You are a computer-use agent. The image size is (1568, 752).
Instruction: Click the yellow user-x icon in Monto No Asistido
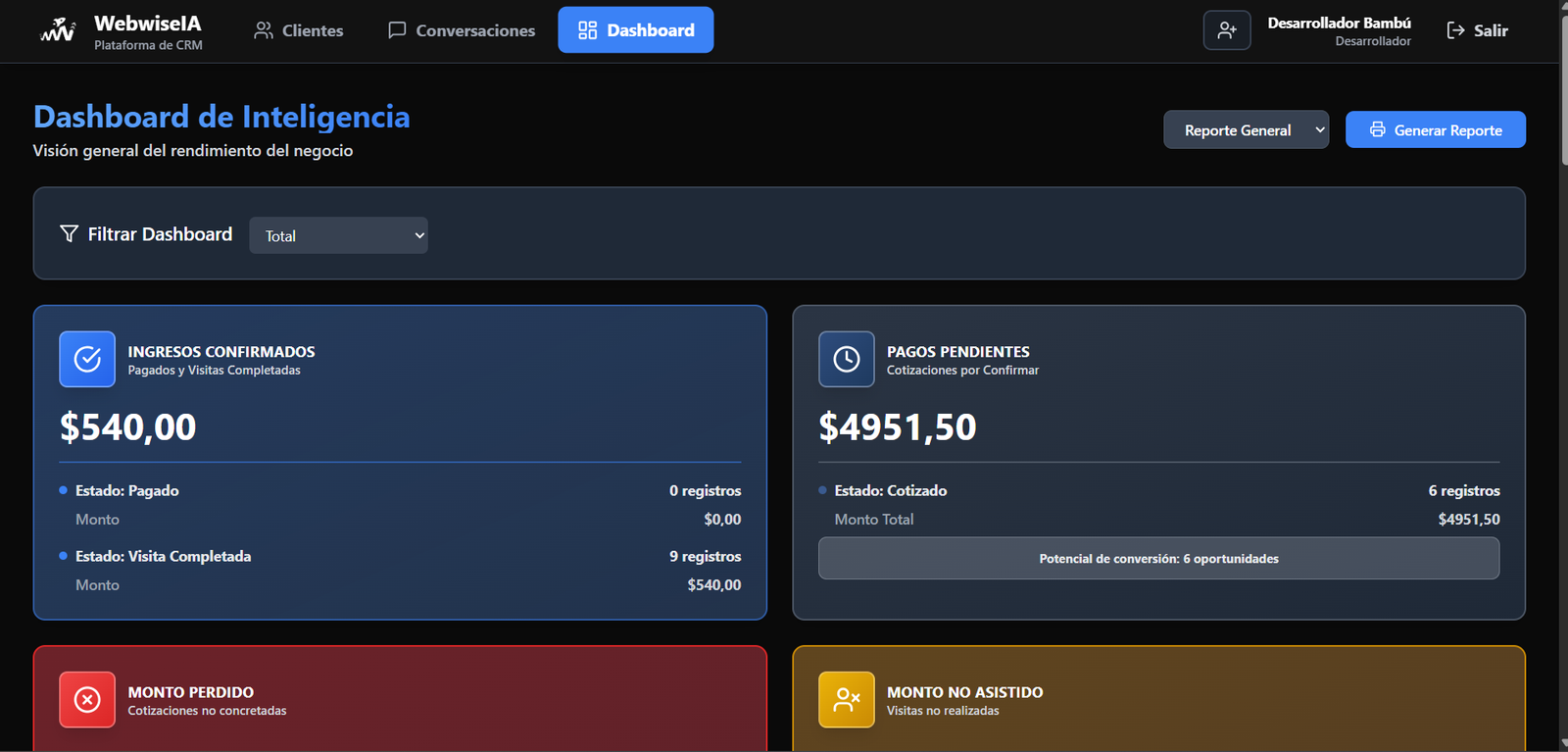[x=847, y=699]
